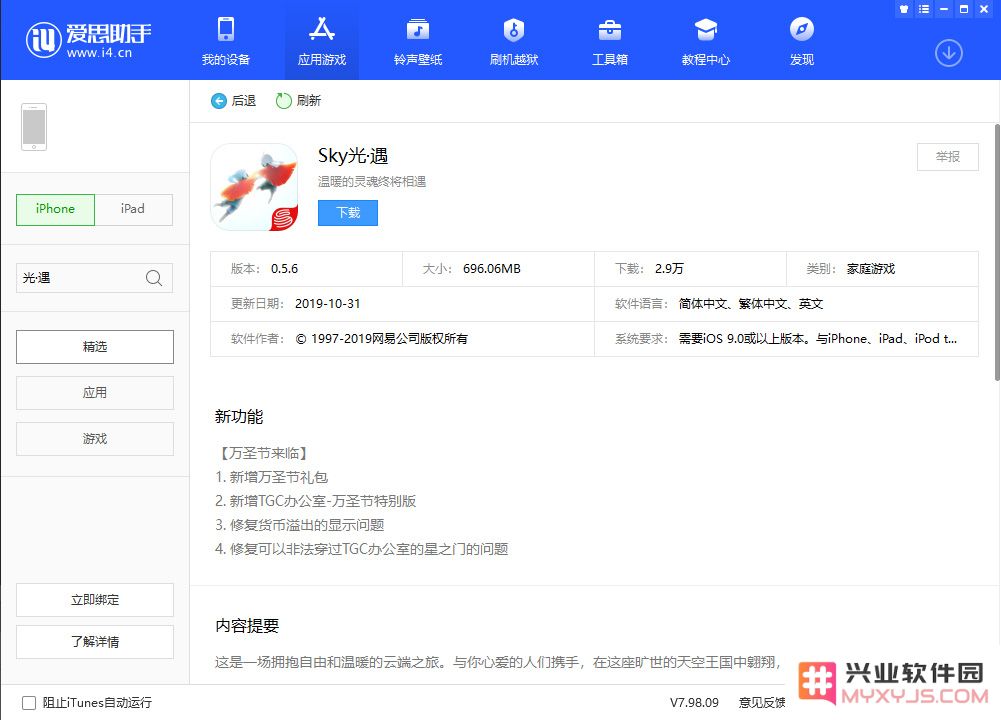Image resolution: width=1001 pixels, height=720 pixels.
Task: Click the 举报 report button
Action: [947, 157]
